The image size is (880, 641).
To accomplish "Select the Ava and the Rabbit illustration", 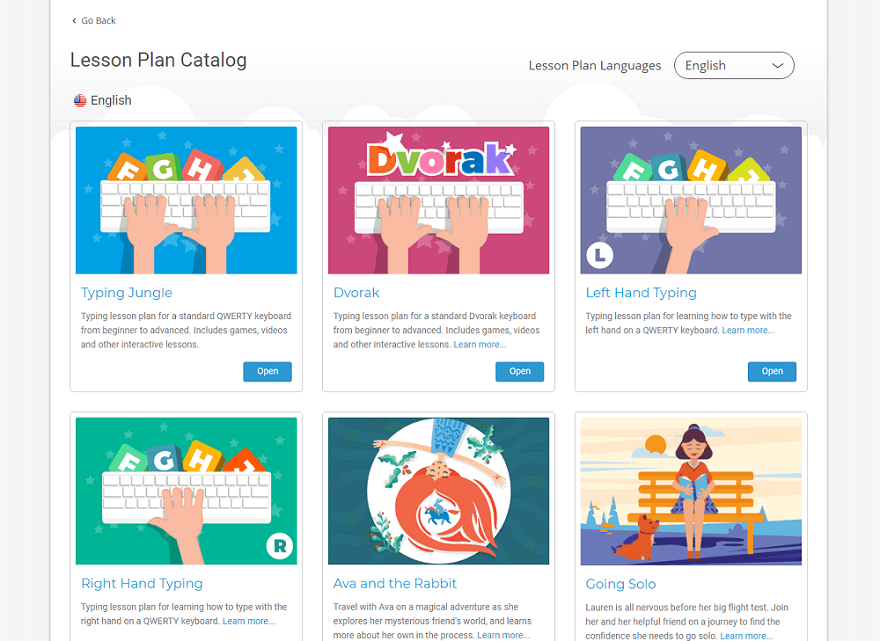I will click(439, 491).
